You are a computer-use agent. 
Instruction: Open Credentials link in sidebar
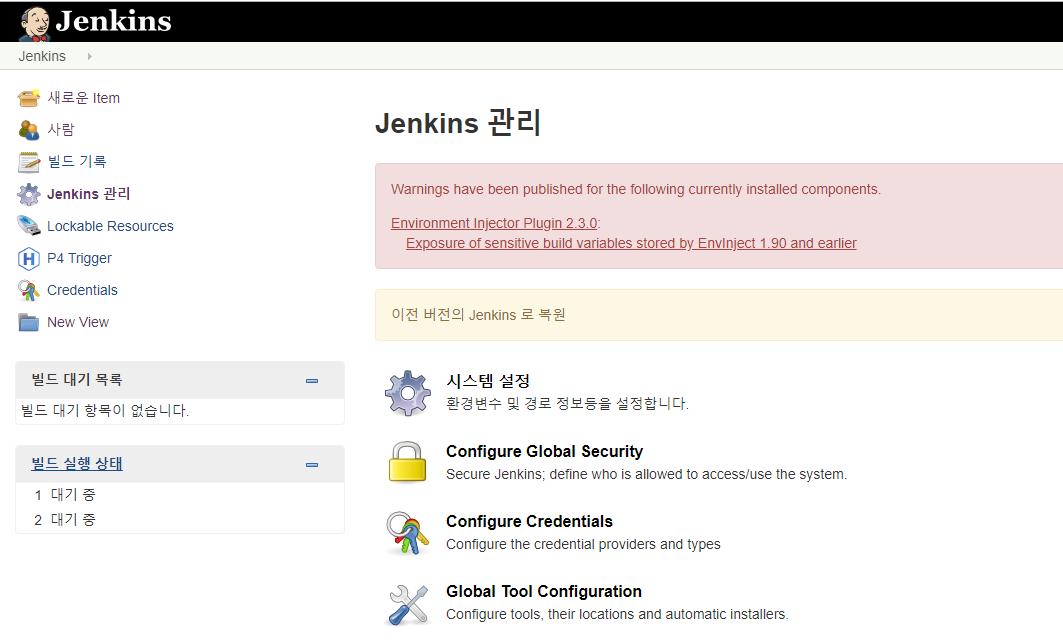pyautogui.click(x=82, y=290)
